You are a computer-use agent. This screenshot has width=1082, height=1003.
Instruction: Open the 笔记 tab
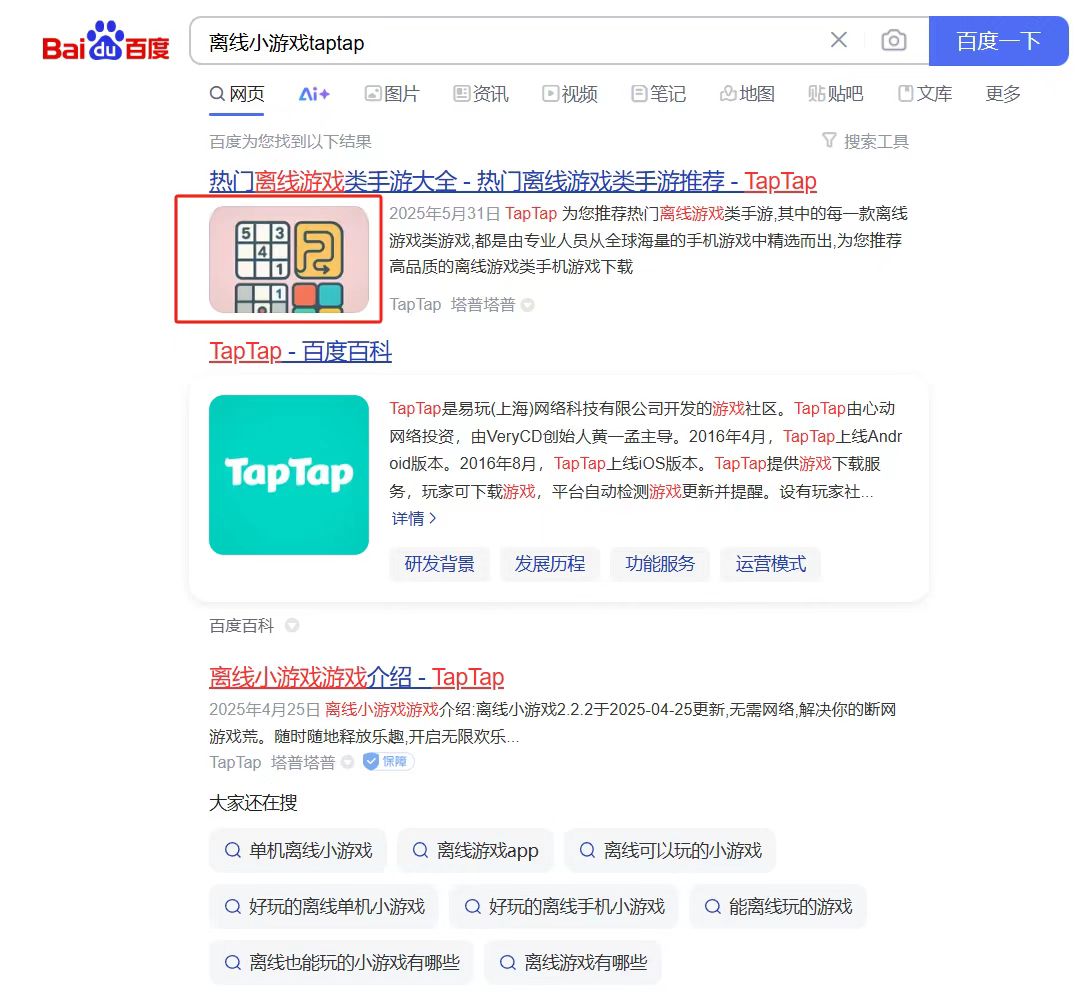point(658,94)
